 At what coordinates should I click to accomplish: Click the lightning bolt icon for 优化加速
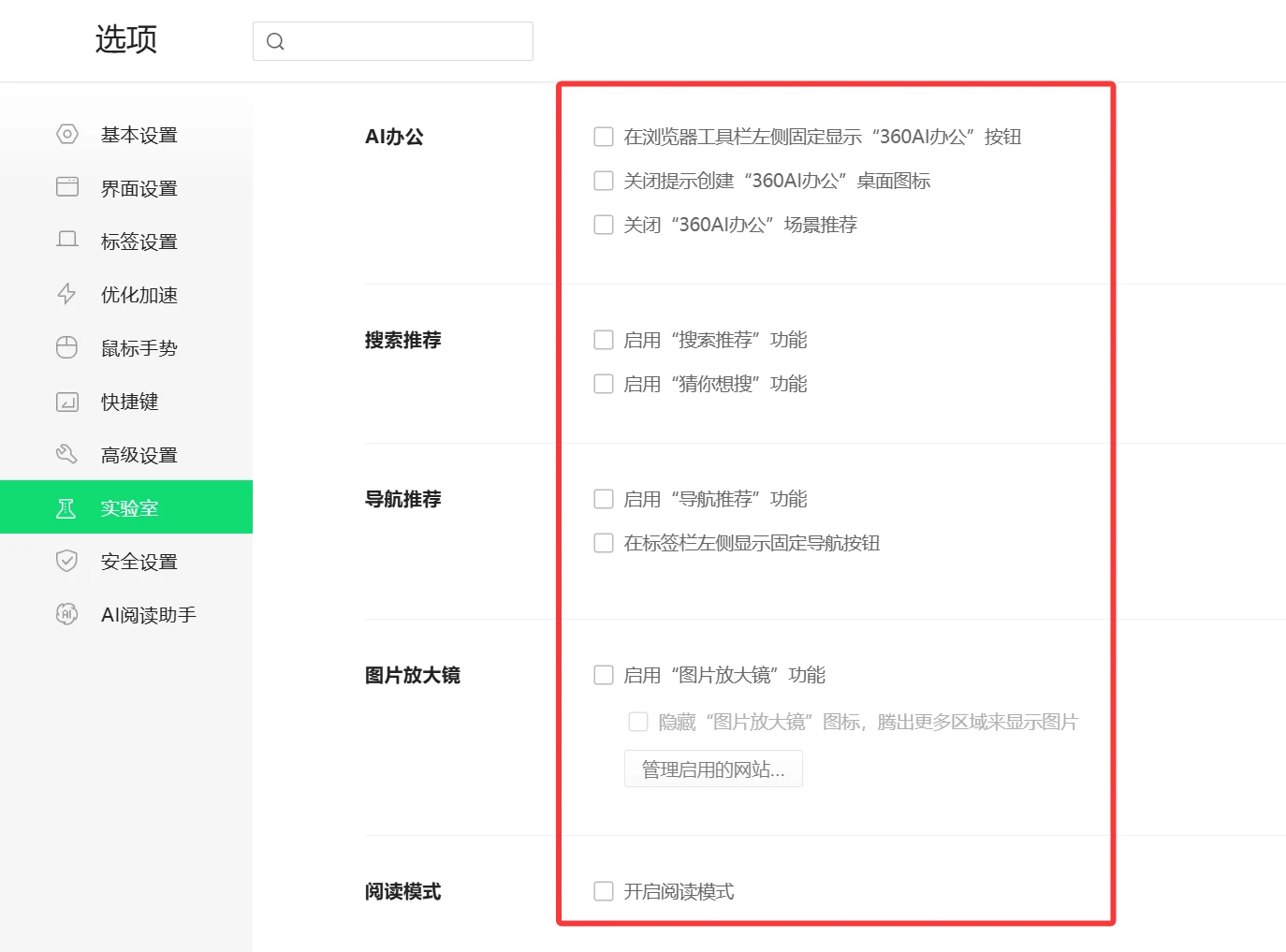[67, 294]
